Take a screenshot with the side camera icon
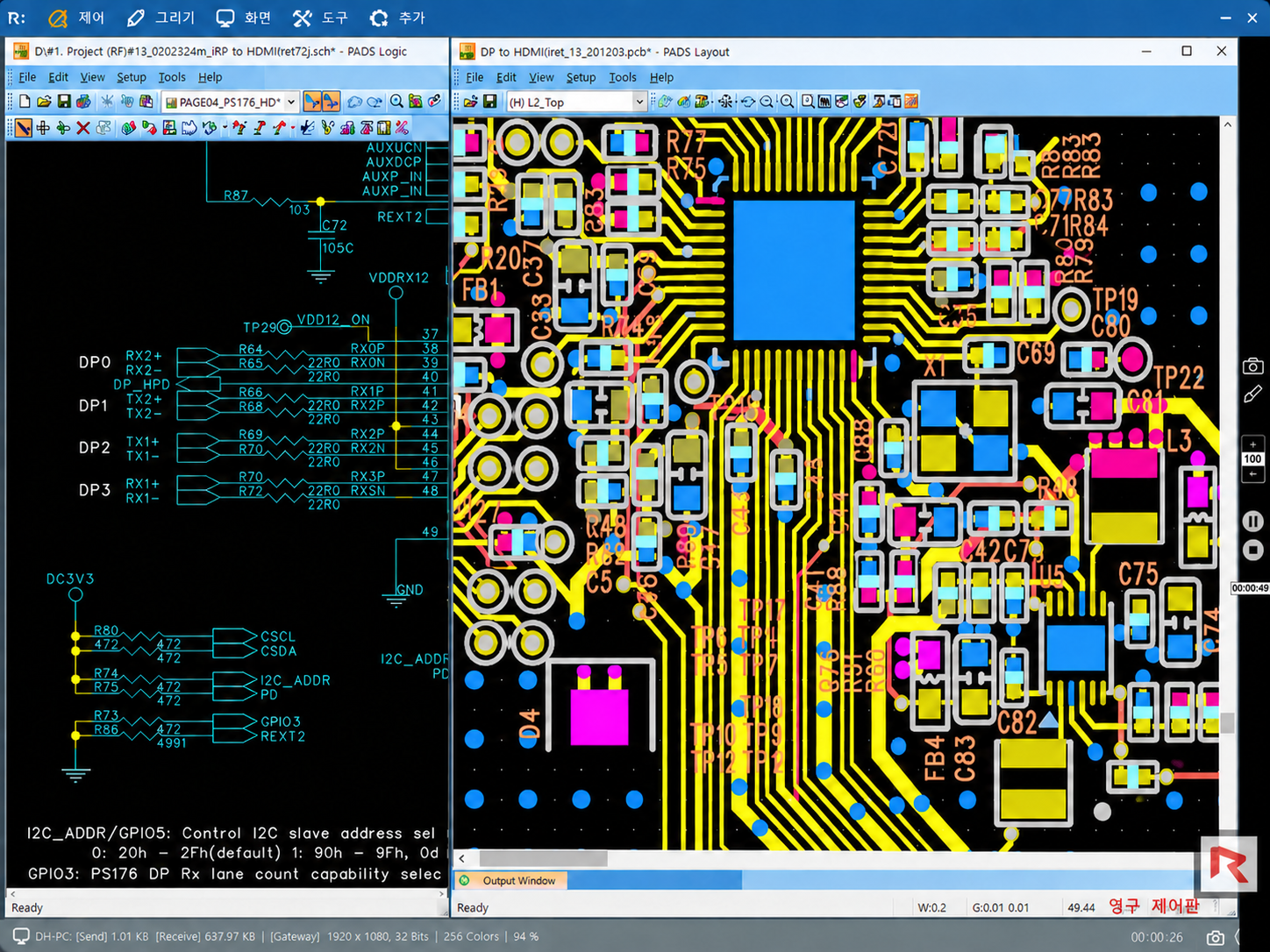The height and width of the screenshot is (952, 1270). click(1252, 366)
